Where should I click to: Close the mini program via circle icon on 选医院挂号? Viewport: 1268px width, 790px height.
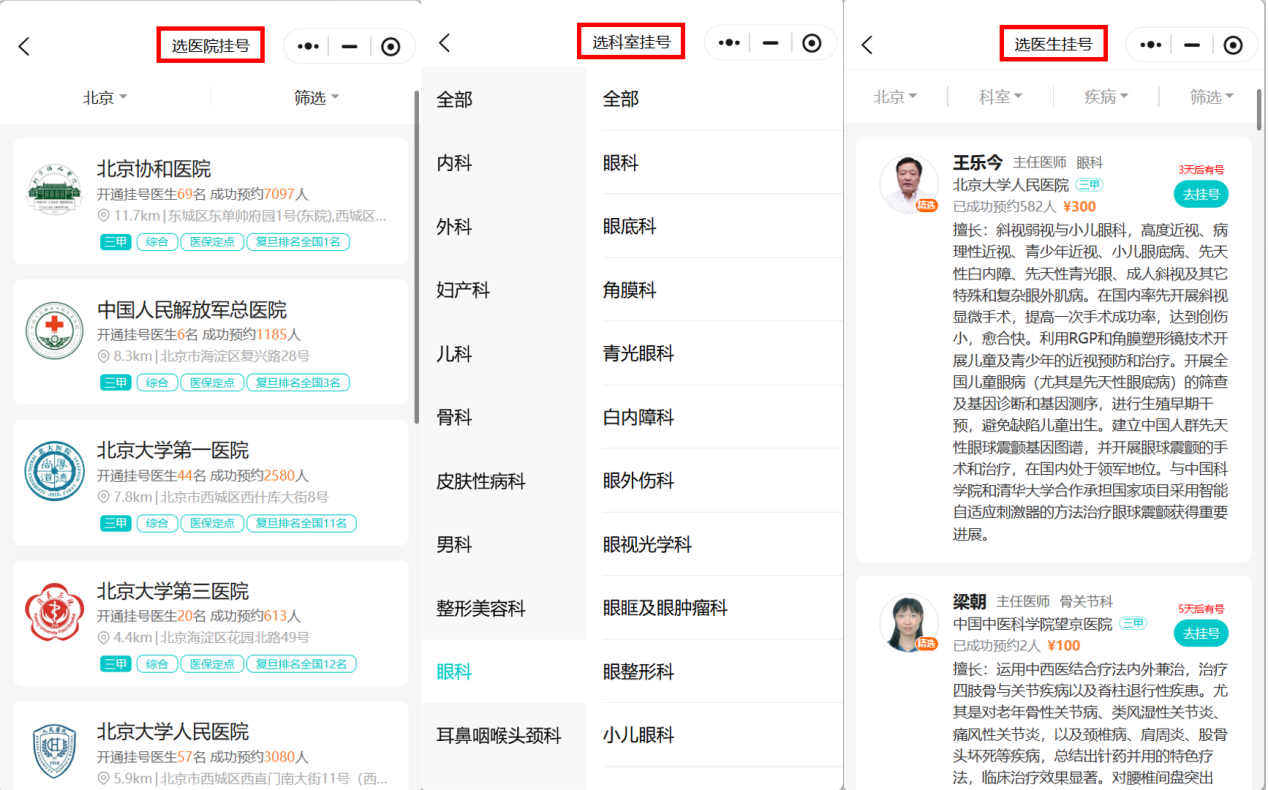pos(391,46)
